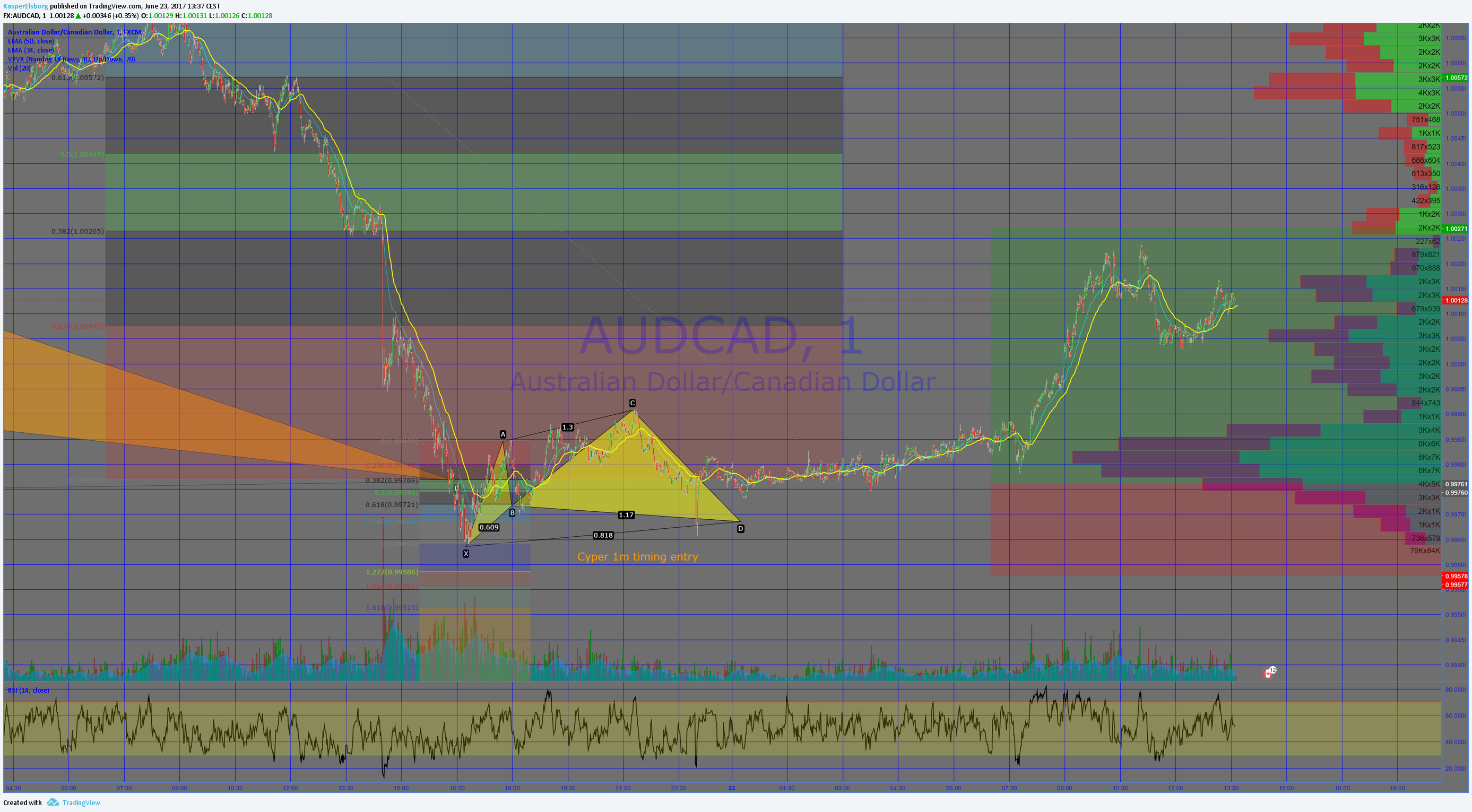Click the 1.3 ratio label
This screenshot has height=812, width=1472.
click(x=567, y=427)
